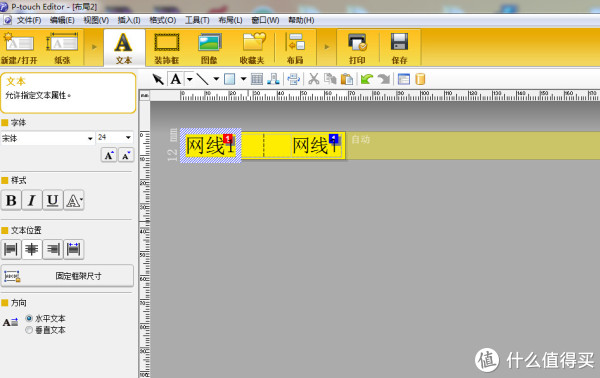This screenshot has height=378, width=600.
Task: Toggle Italic text style
Action: 32,200
